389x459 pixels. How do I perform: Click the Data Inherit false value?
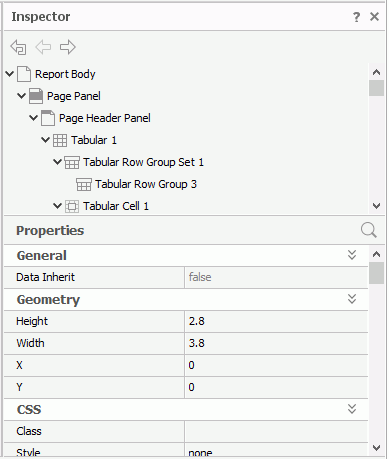pyautogui.click(x=276, y=277)
